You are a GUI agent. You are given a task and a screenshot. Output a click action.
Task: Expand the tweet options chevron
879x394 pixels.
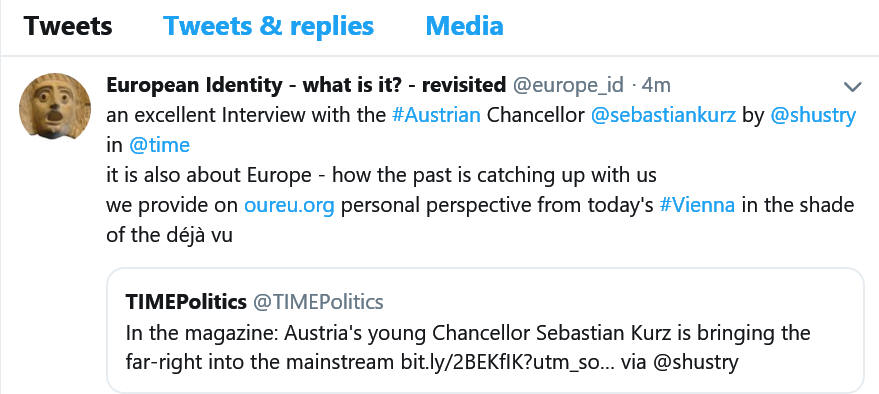pyautogui.click(x=852, y=86)
